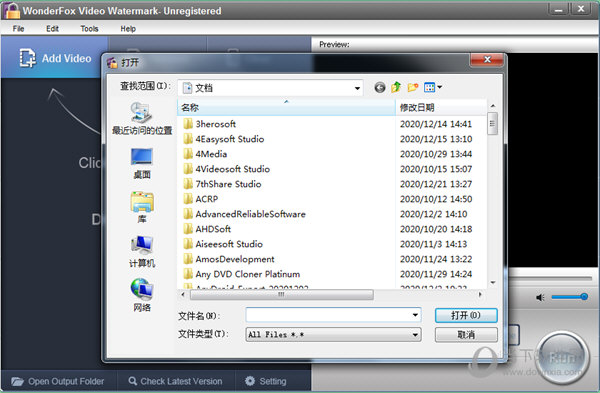Expand the 文件名 filename dropdown arrow

click(415, 315)
